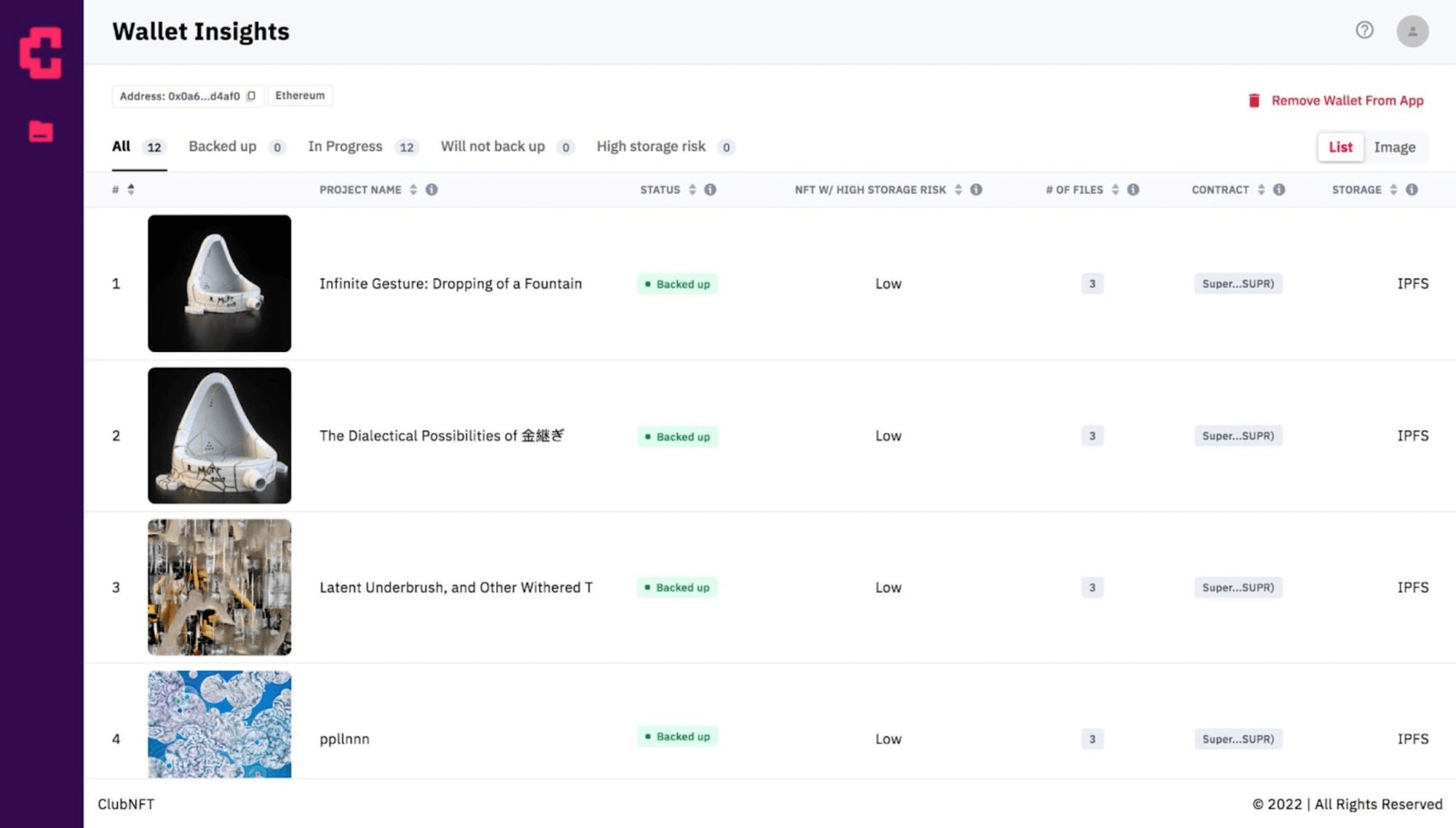
Task: Click the 'ppllnnn' project name
Action: (344, 739)
